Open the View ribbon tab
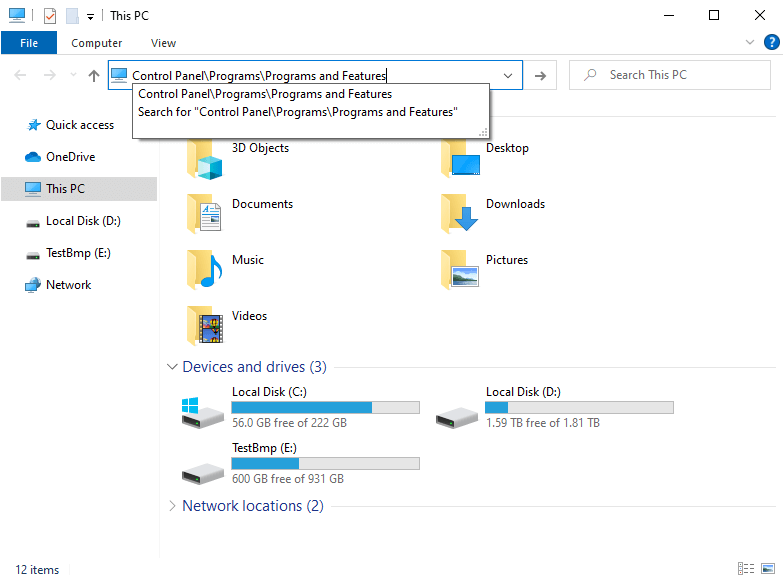This screenshot has height=582, width=784. (x=164, y=43)
